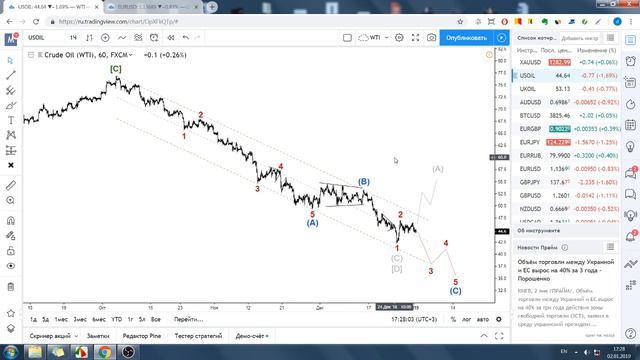Open the Редактор Pine tab
The image size is (640, 360).
tap(142, 336)
